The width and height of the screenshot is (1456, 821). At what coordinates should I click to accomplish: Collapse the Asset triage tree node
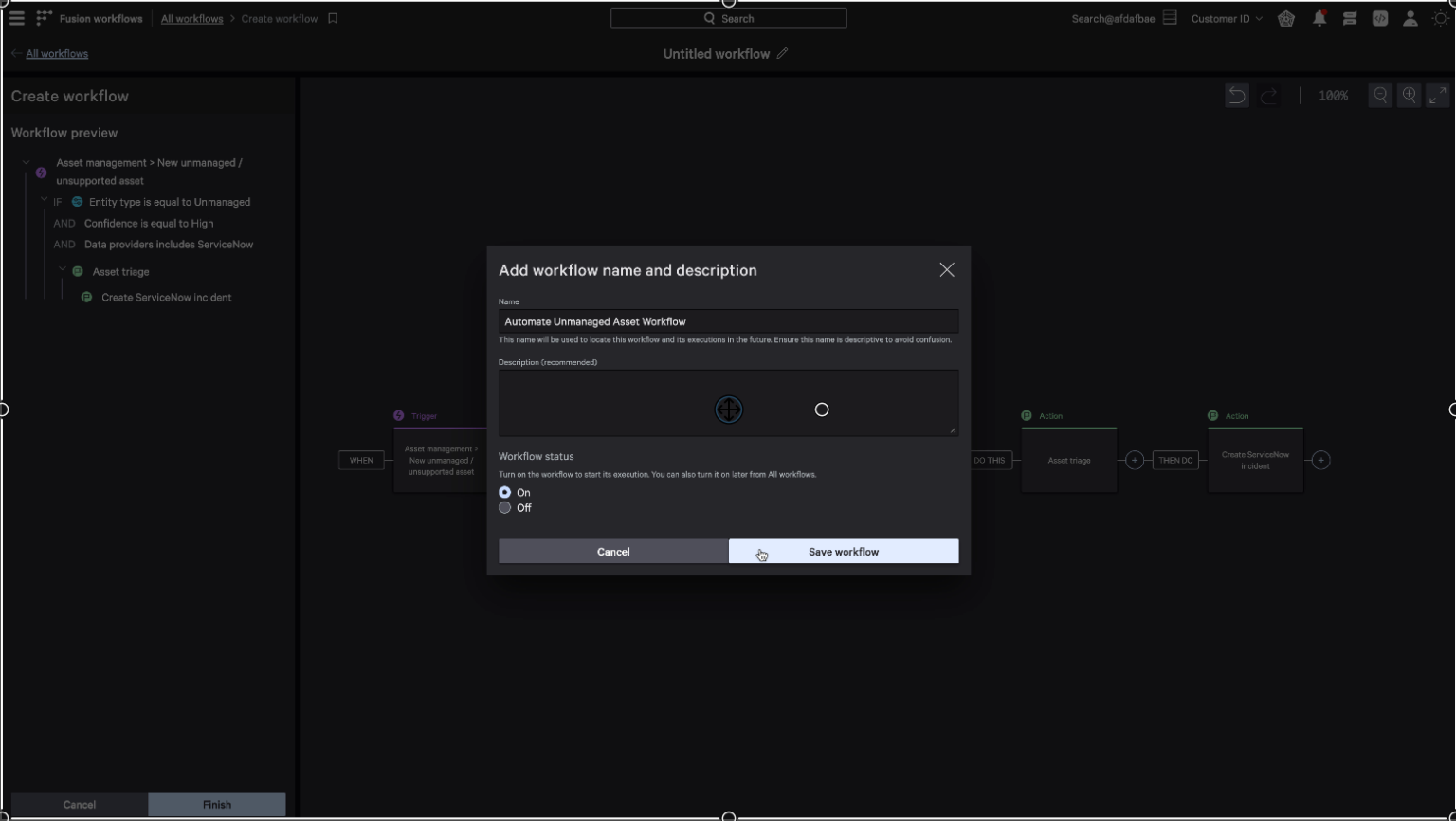click(63, 270)
